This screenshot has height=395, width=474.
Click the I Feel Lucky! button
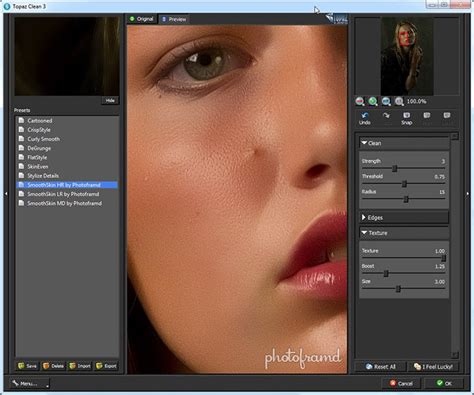click(x=433, y=367)
